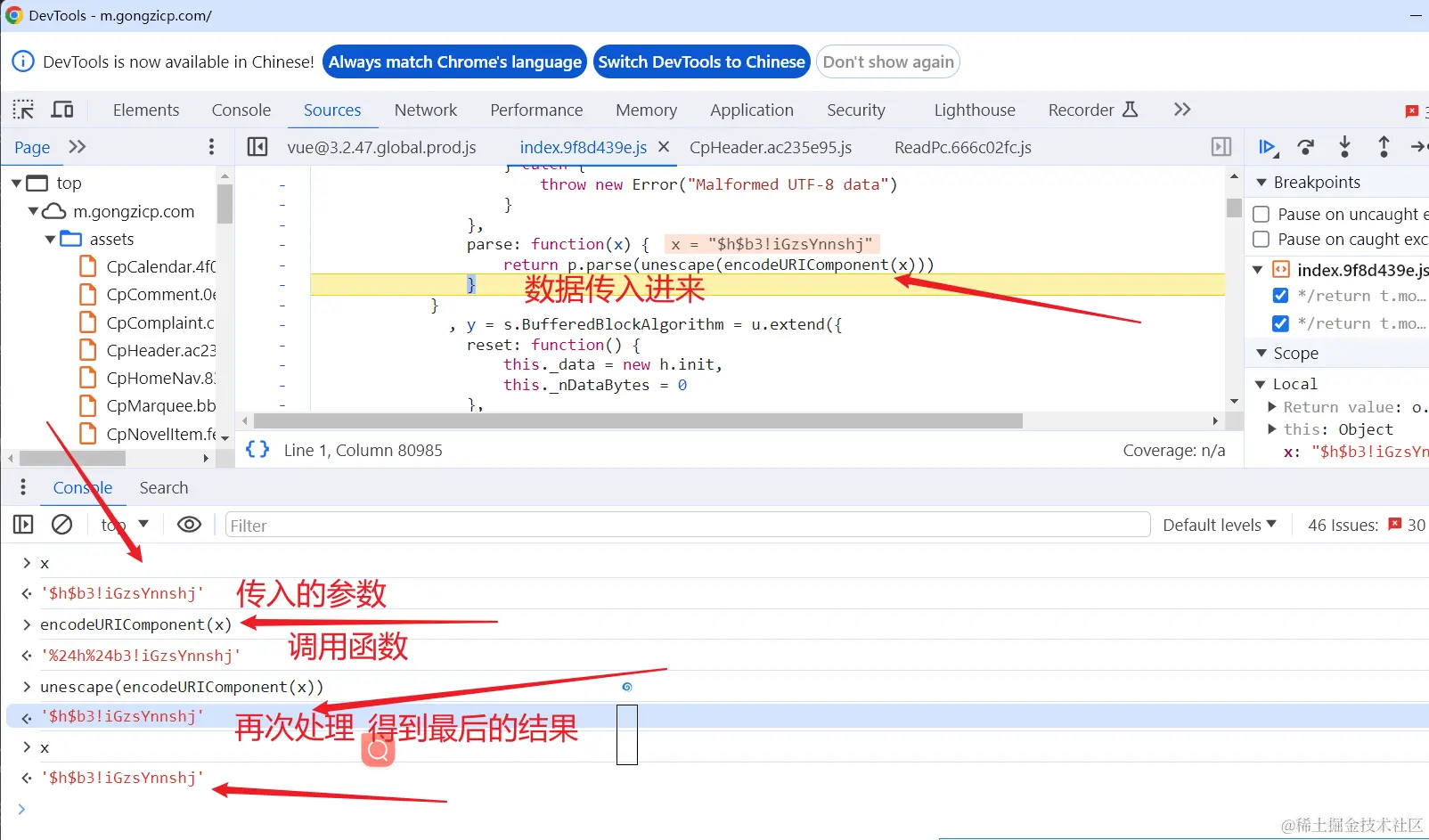Image resolution: width=1429 pixels, height=840 pixels.
Task: Switch to the Elements tab
Action: 146,110
